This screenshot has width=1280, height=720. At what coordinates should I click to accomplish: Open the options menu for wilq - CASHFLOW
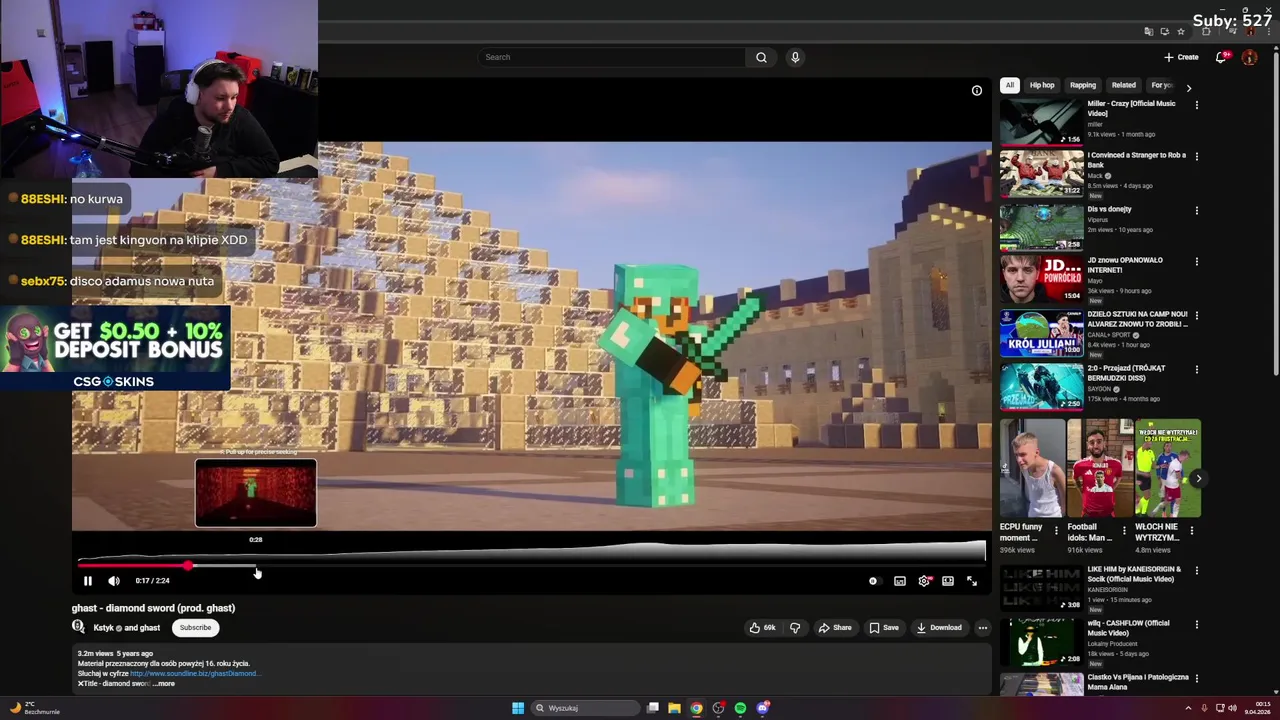click(x=1196, y=625)
